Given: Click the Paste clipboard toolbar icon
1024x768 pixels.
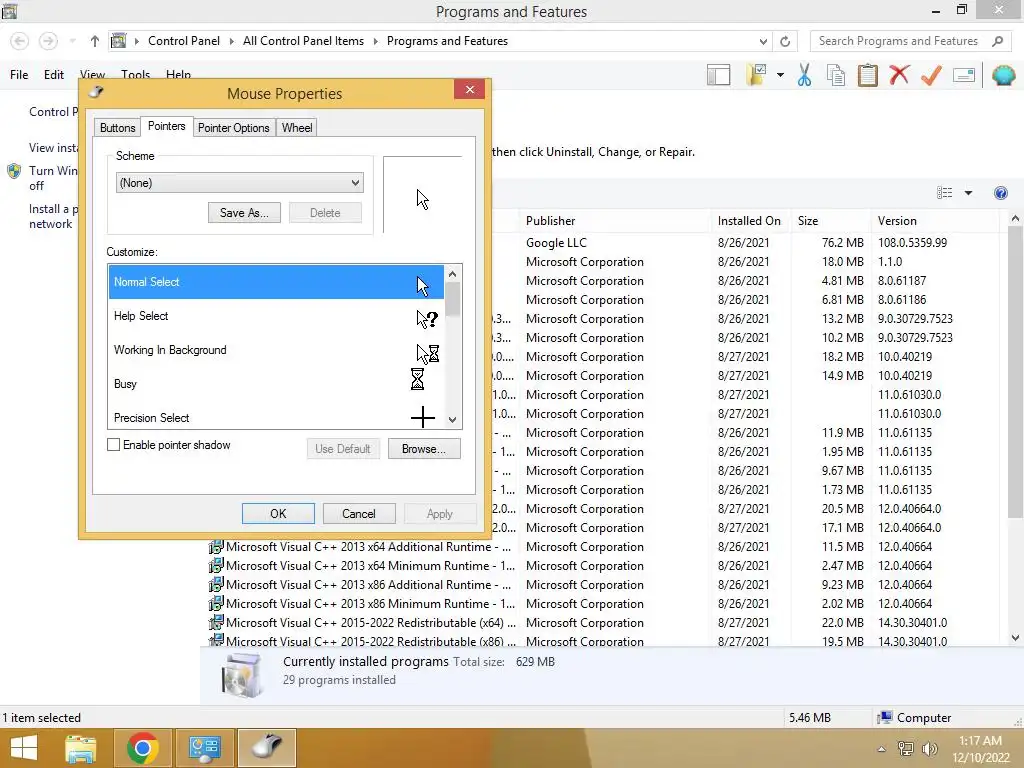Looking at the screenshot, I should coord(867,75).
